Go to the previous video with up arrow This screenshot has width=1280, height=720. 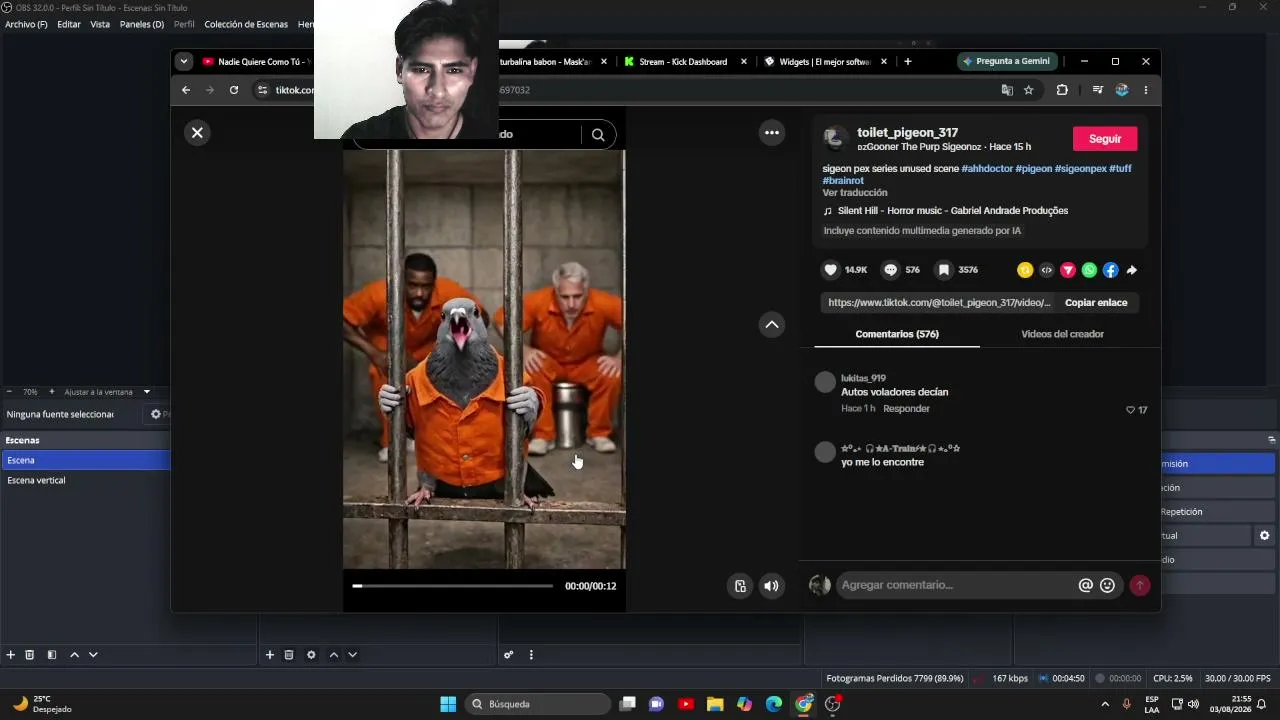771,324
